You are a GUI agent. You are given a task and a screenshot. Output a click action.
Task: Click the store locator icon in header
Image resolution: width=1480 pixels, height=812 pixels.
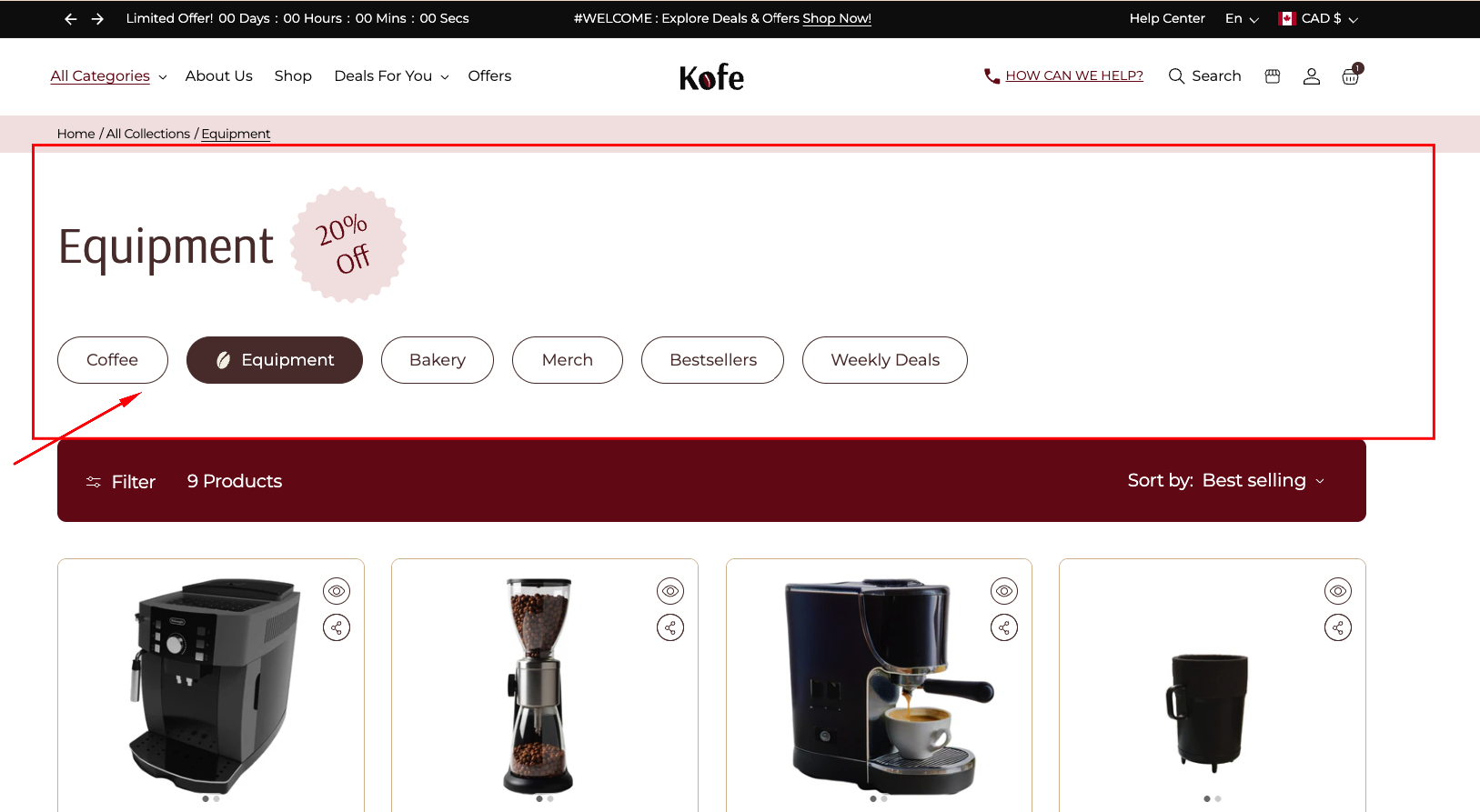pos(1273,76)
